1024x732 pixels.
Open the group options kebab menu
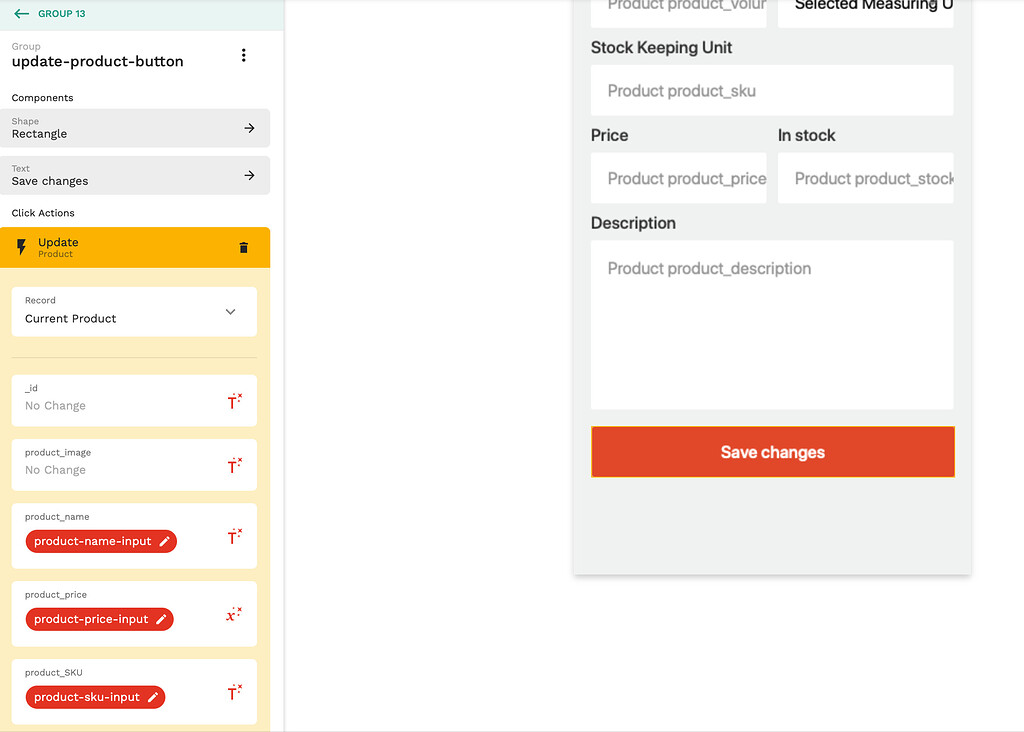(243, 55)
